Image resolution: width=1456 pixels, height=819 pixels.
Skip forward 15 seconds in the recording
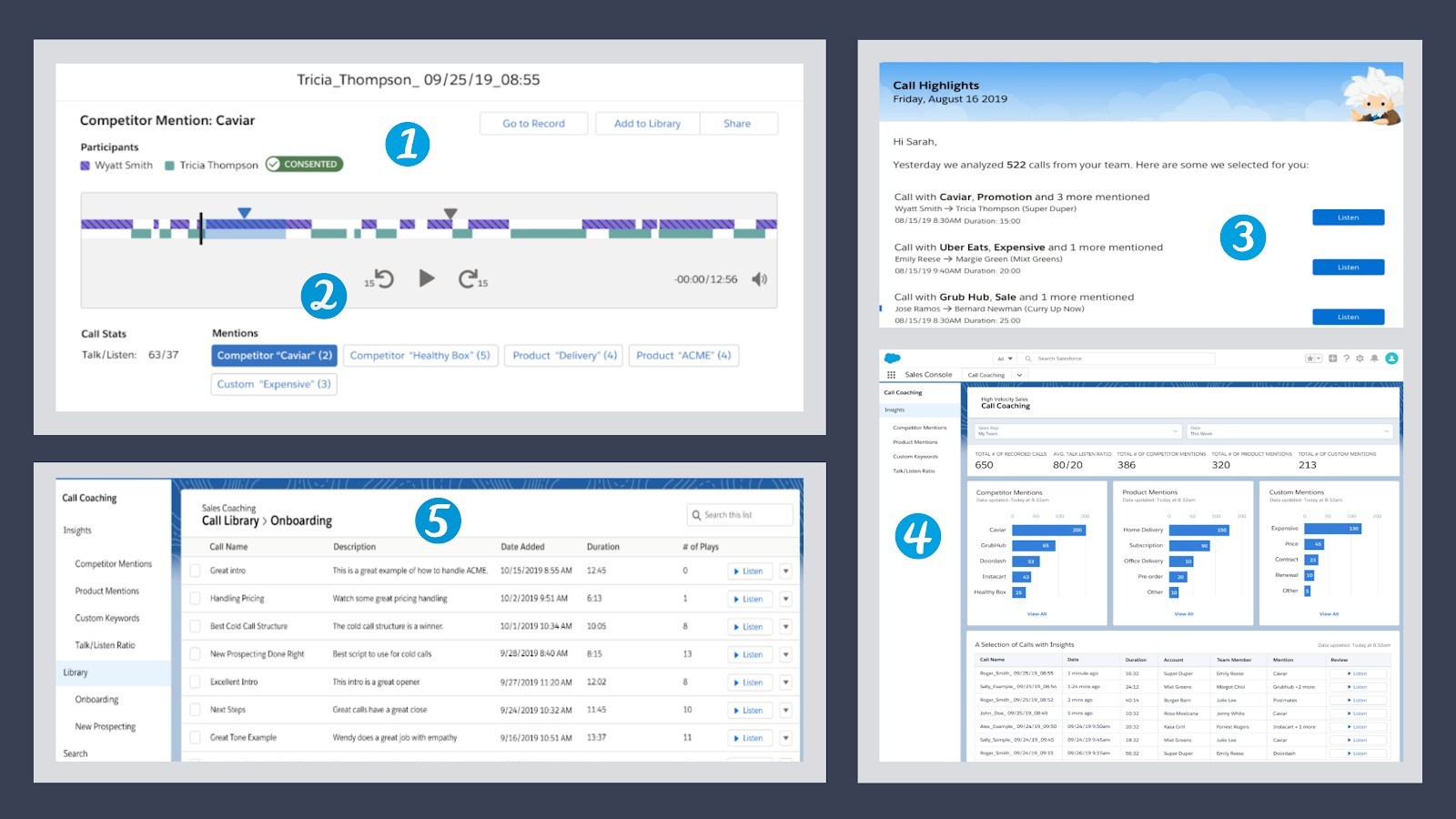(x=470, y=279)
